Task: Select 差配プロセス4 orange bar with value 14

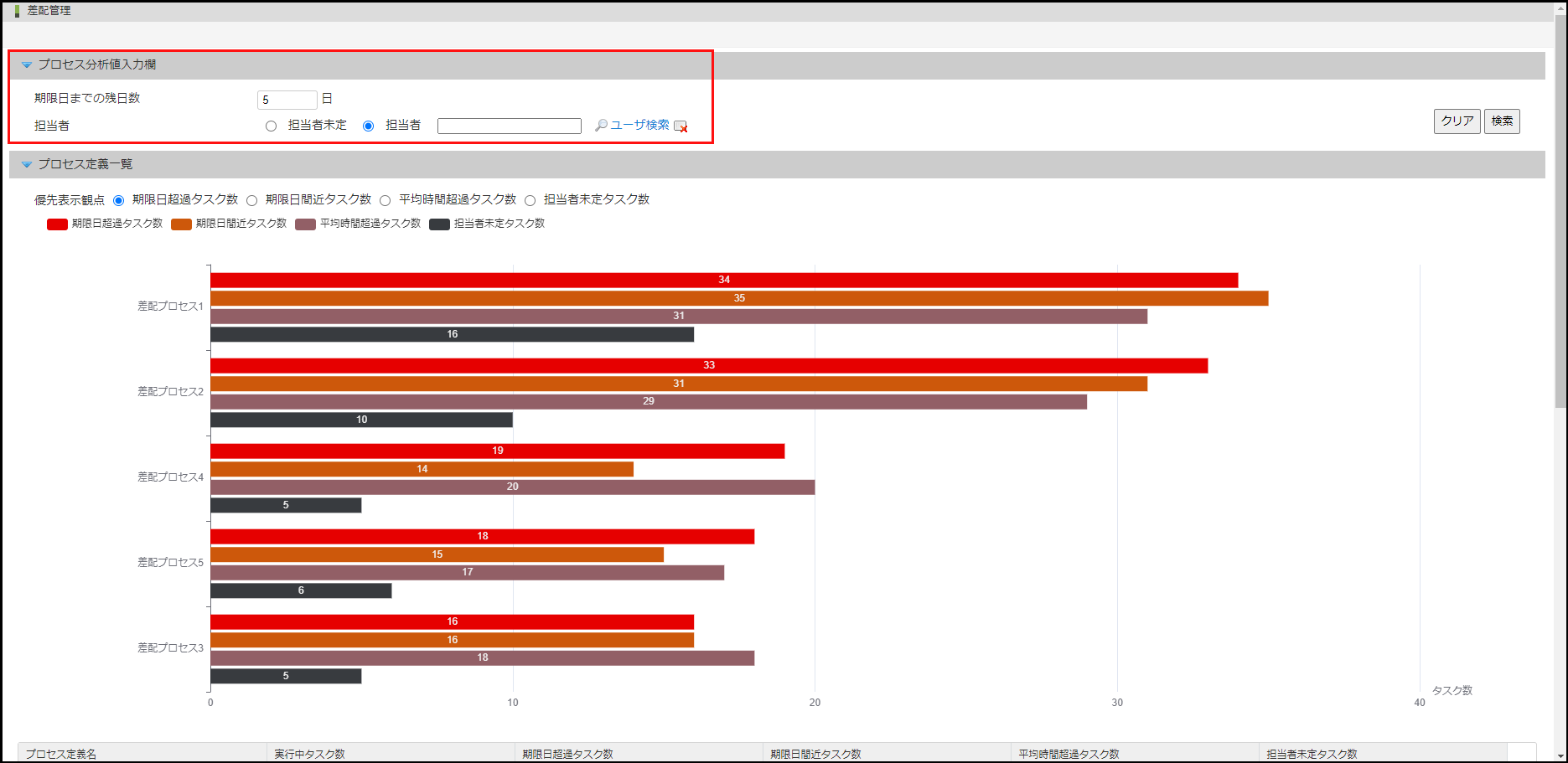Action: [422, 469]
